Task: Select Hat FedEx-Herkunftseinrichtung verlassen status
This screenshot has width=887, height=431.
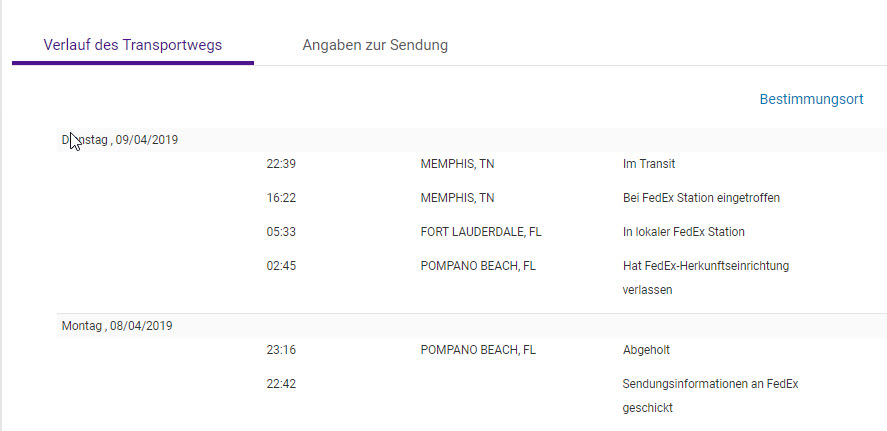Action: [x=705, y=277]
